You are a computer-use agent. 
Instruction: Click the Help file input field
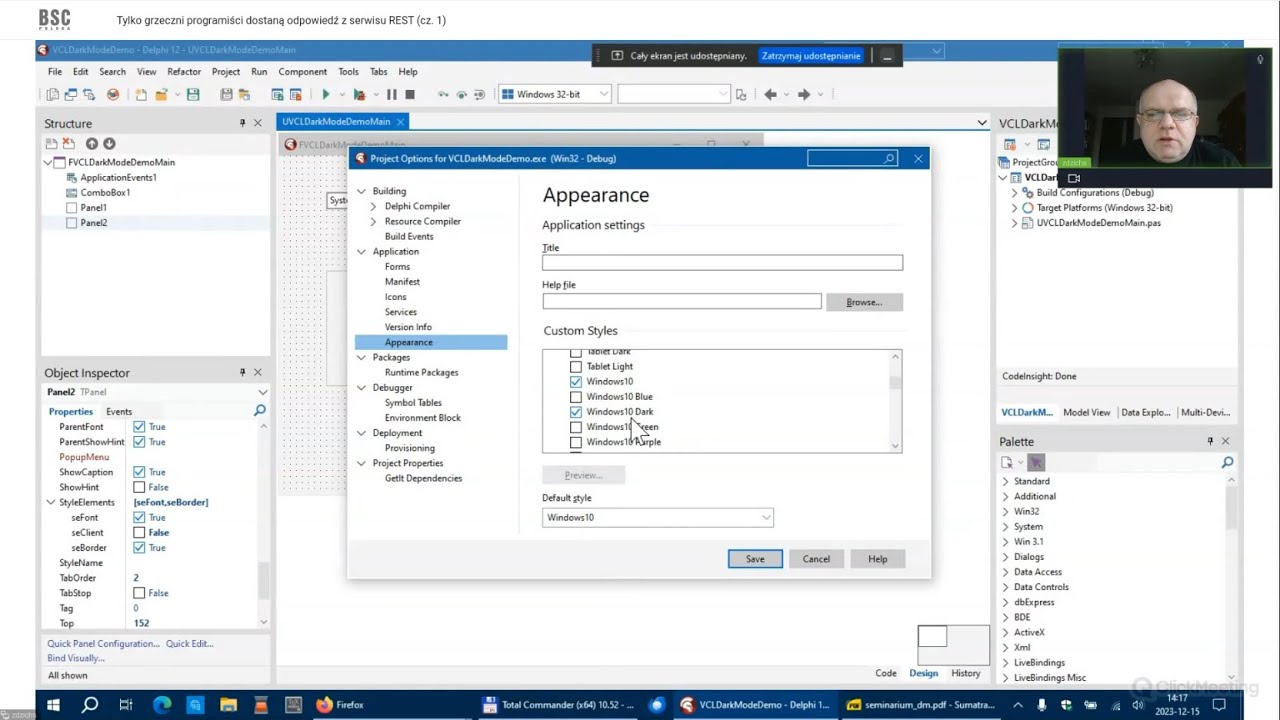point(682,302)
